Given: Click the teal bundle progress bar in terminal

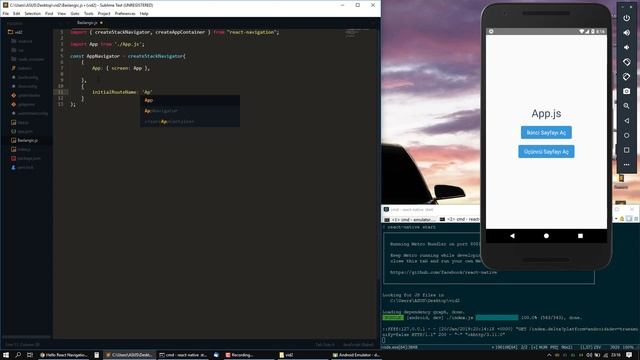Looking at the screenshot, I should click(497, 318).
